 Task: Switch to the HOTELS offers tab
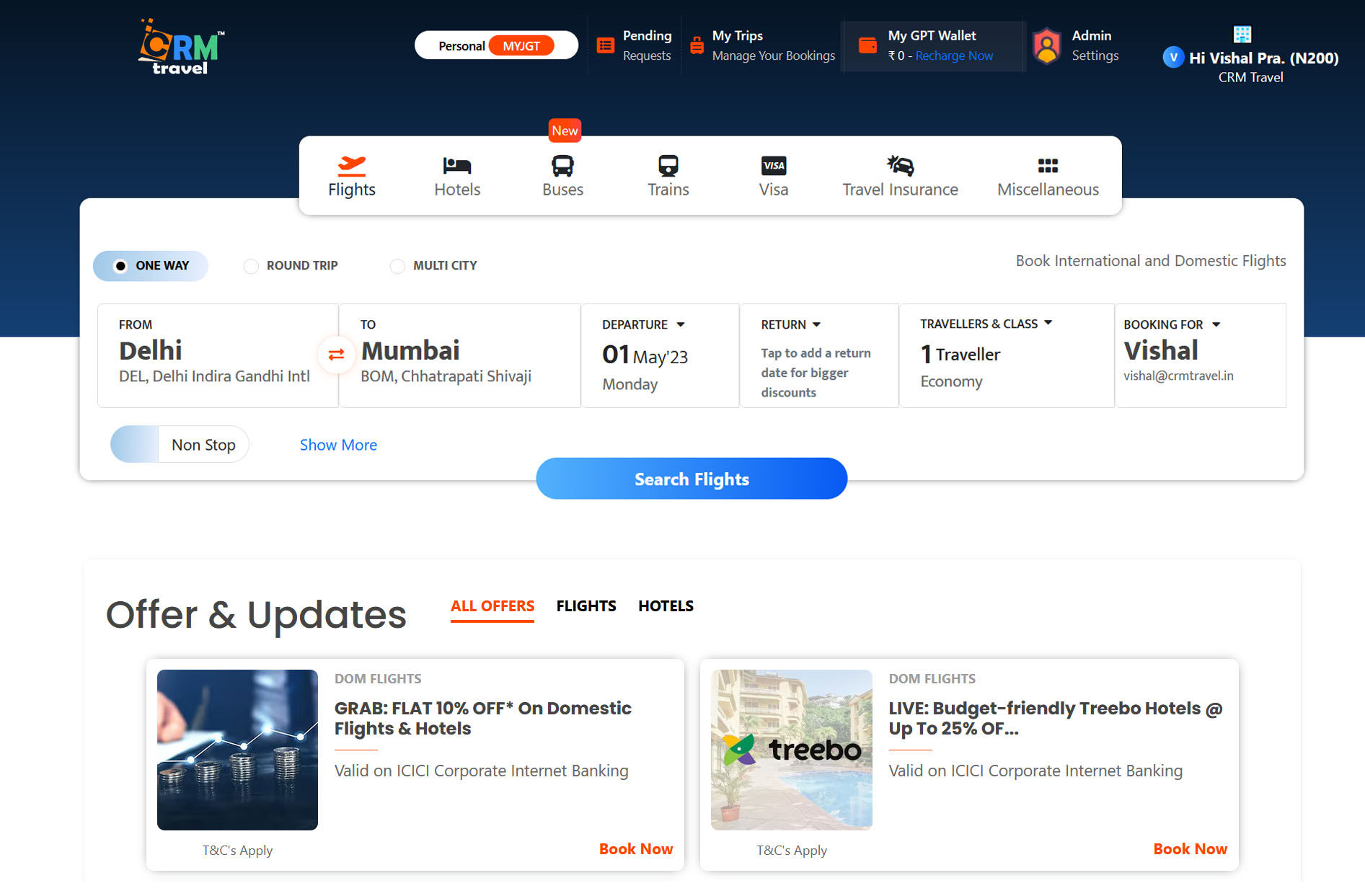click(665, 606)
